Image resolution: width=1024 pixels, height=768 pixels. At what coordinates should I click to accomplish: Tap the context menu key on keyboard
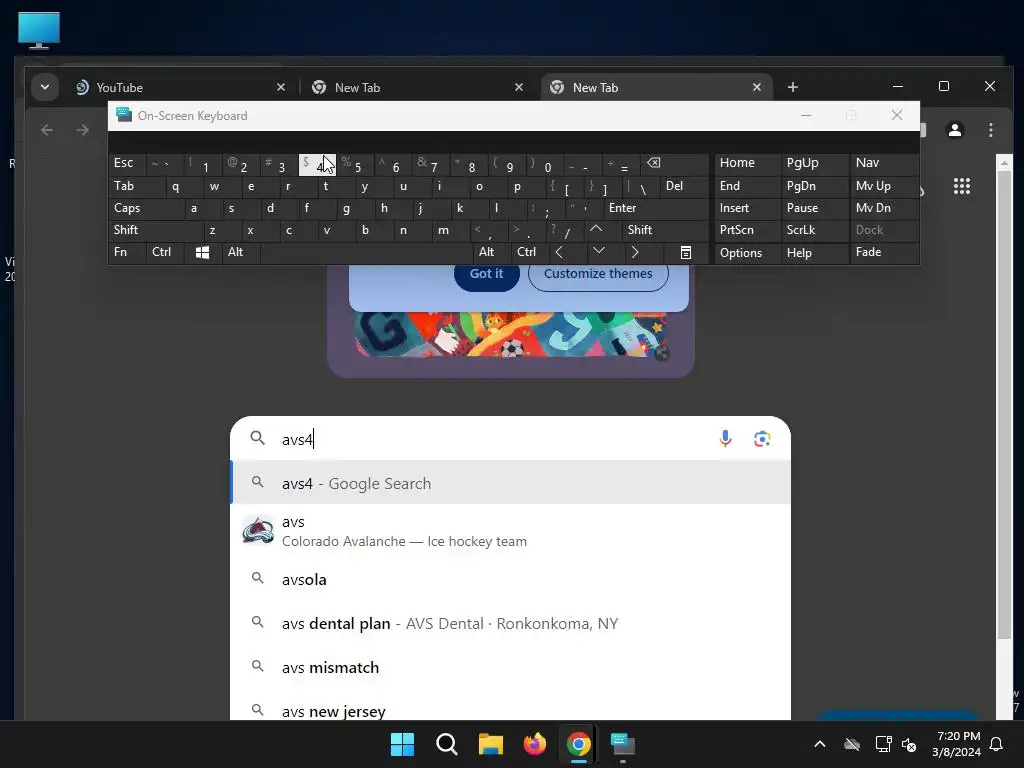[x=686, y=252]
